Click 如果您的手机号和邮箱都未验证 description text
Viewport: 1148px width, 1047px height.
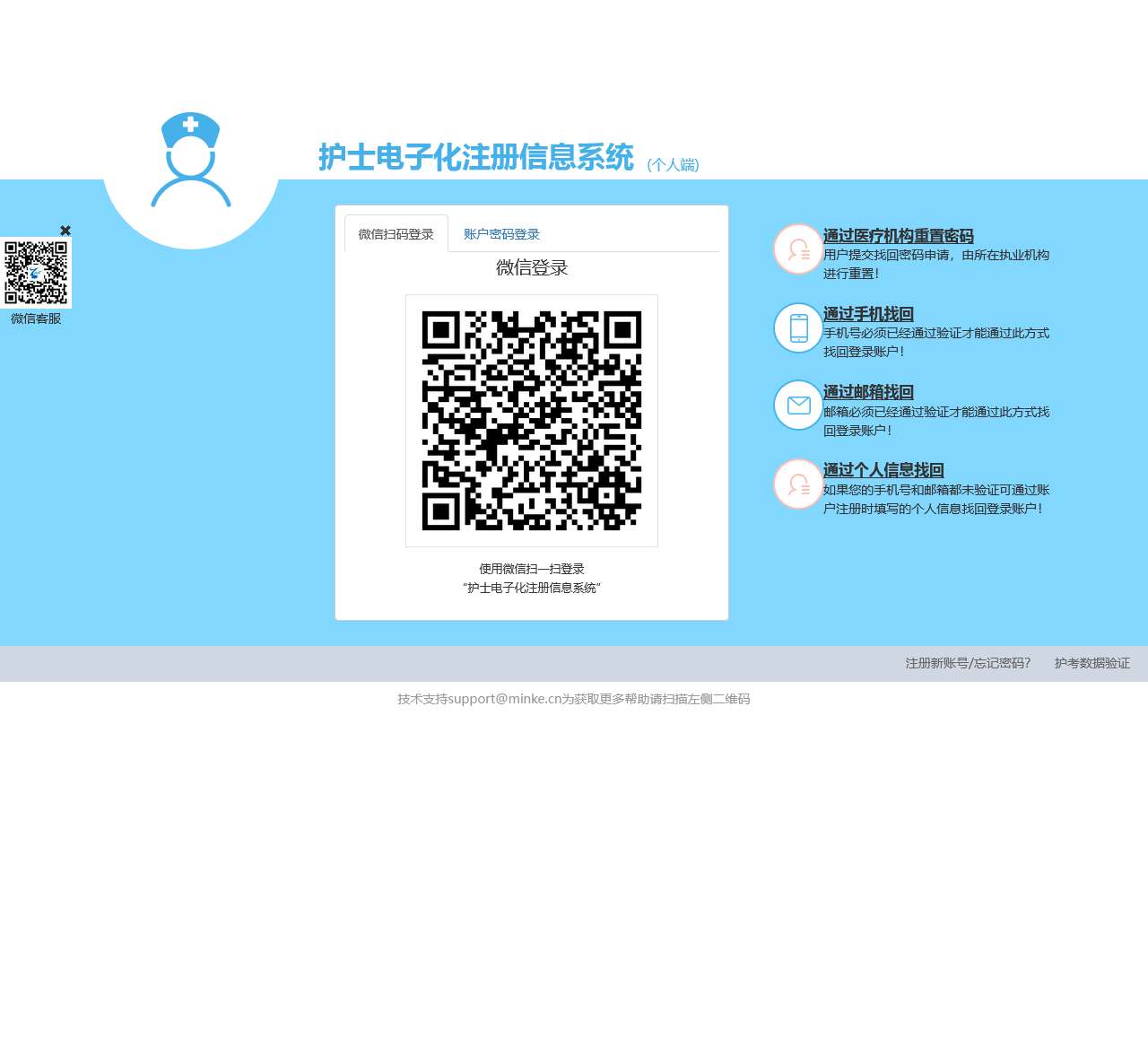coord(936,500)
